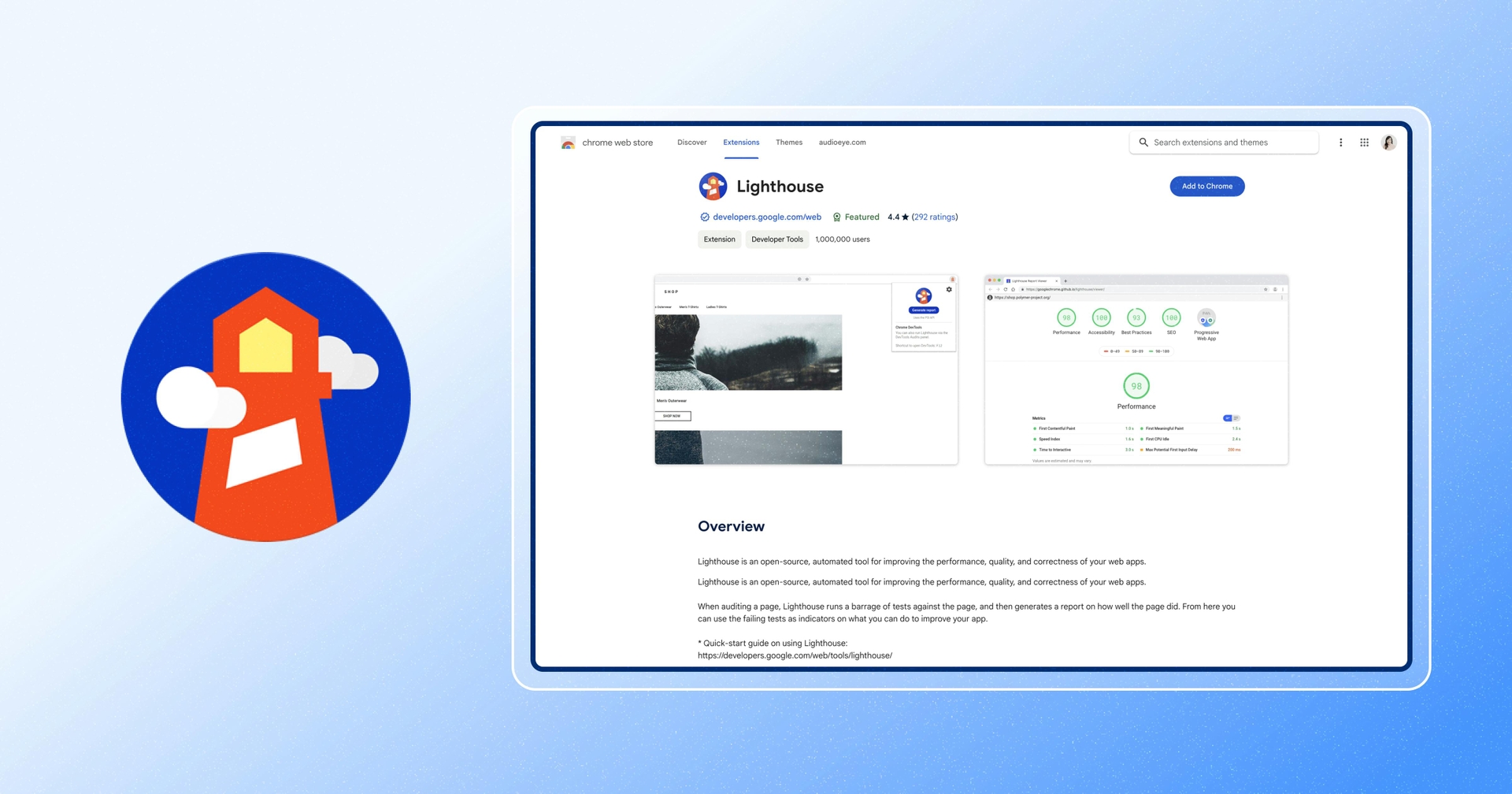Open the Themes tab
This screenshot has width=1512, height=794.
[x=788, y=143]
